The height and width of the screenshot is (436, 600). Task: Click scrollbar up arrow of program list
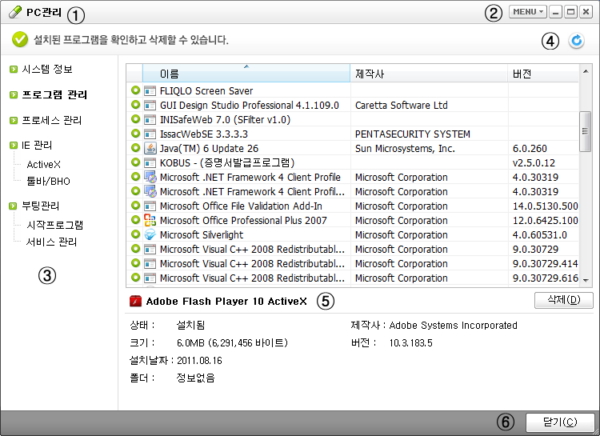point(585,71)
